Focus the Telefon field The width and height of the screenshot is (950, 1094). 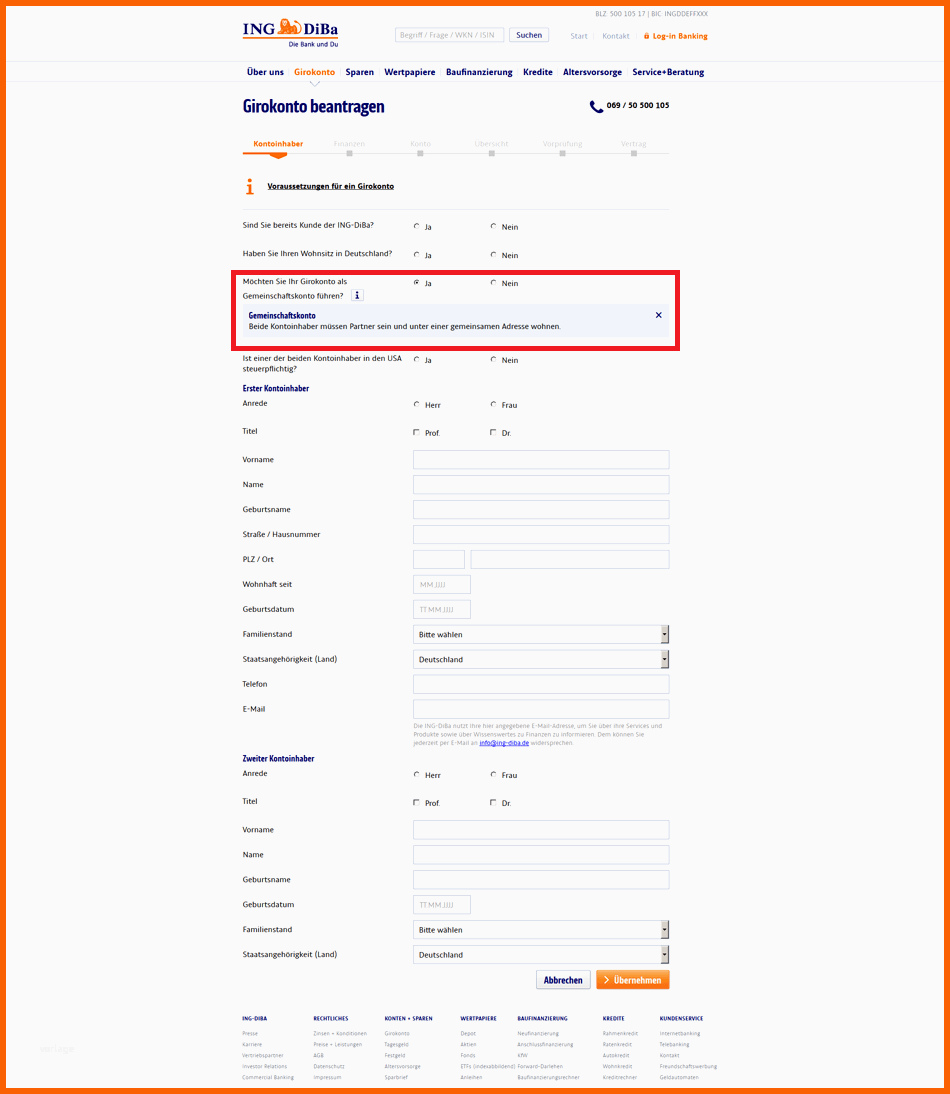point(541,684)
